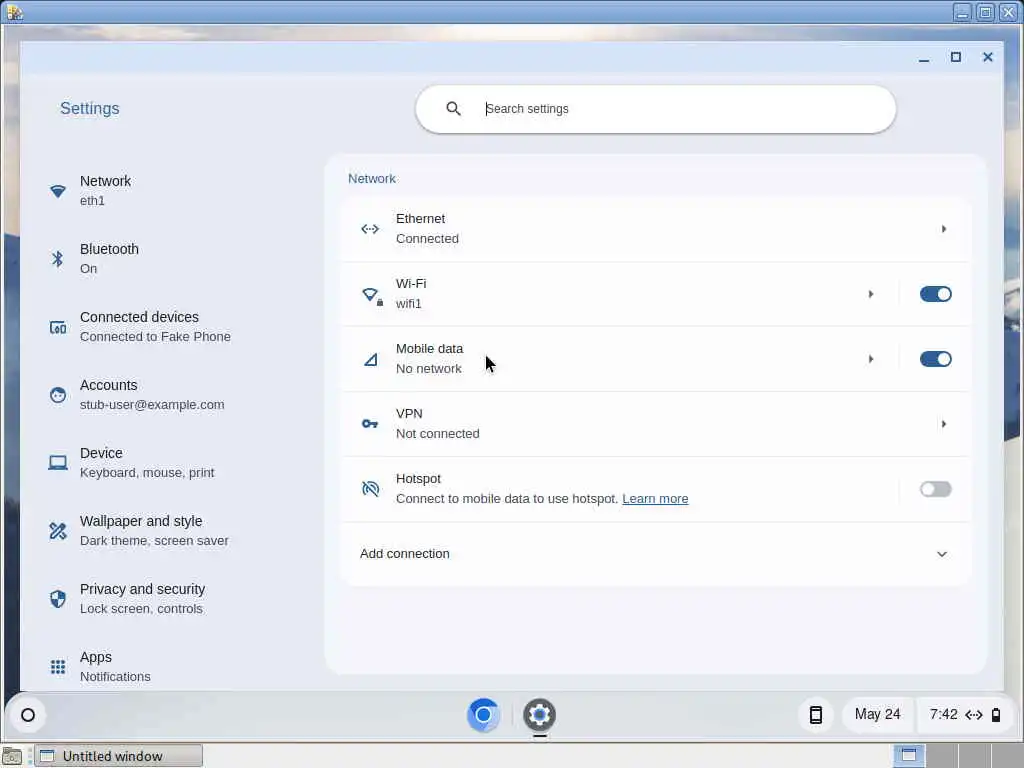Open the status tray showing 7:42
This screenshot has height=768, width=1024.
(965, 714)
